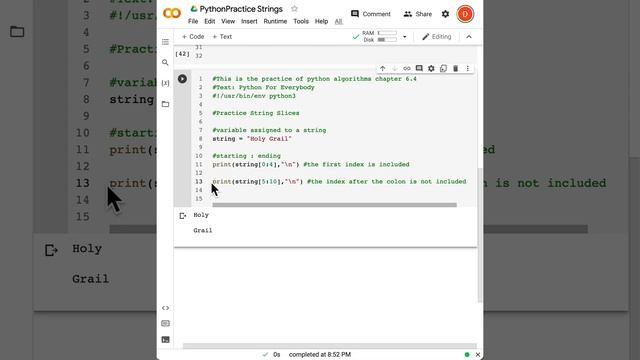Screen dimensions: 640x360
Task: Collapse the header with the caret
Action: pyautogui.click(x=469, y=37)
